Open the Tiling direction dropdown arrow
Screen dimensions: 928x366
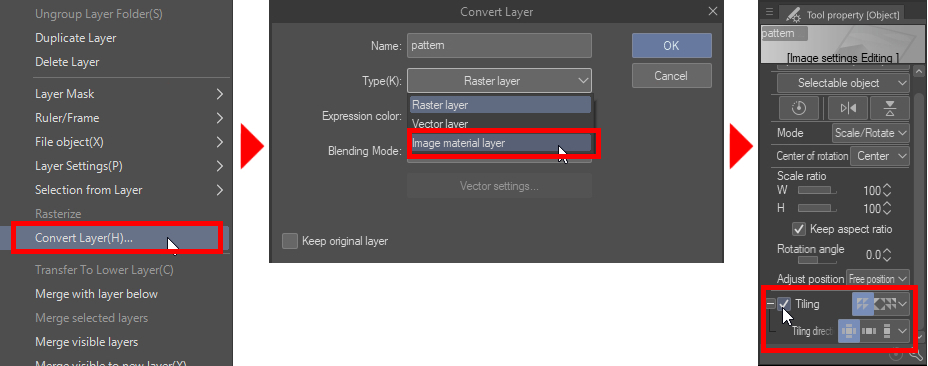click(x=903, y=331)
